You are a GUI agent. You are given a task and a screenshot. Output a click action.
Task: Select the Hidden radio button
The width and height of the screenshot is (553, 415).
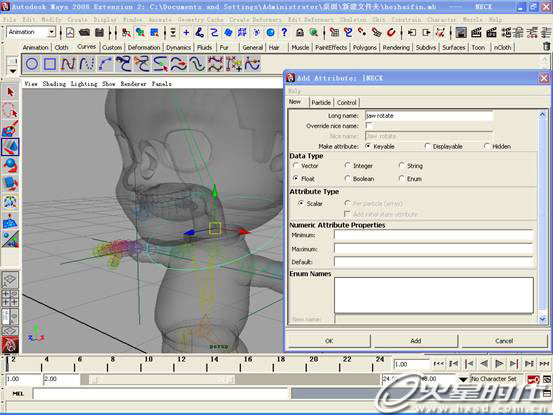487,146
